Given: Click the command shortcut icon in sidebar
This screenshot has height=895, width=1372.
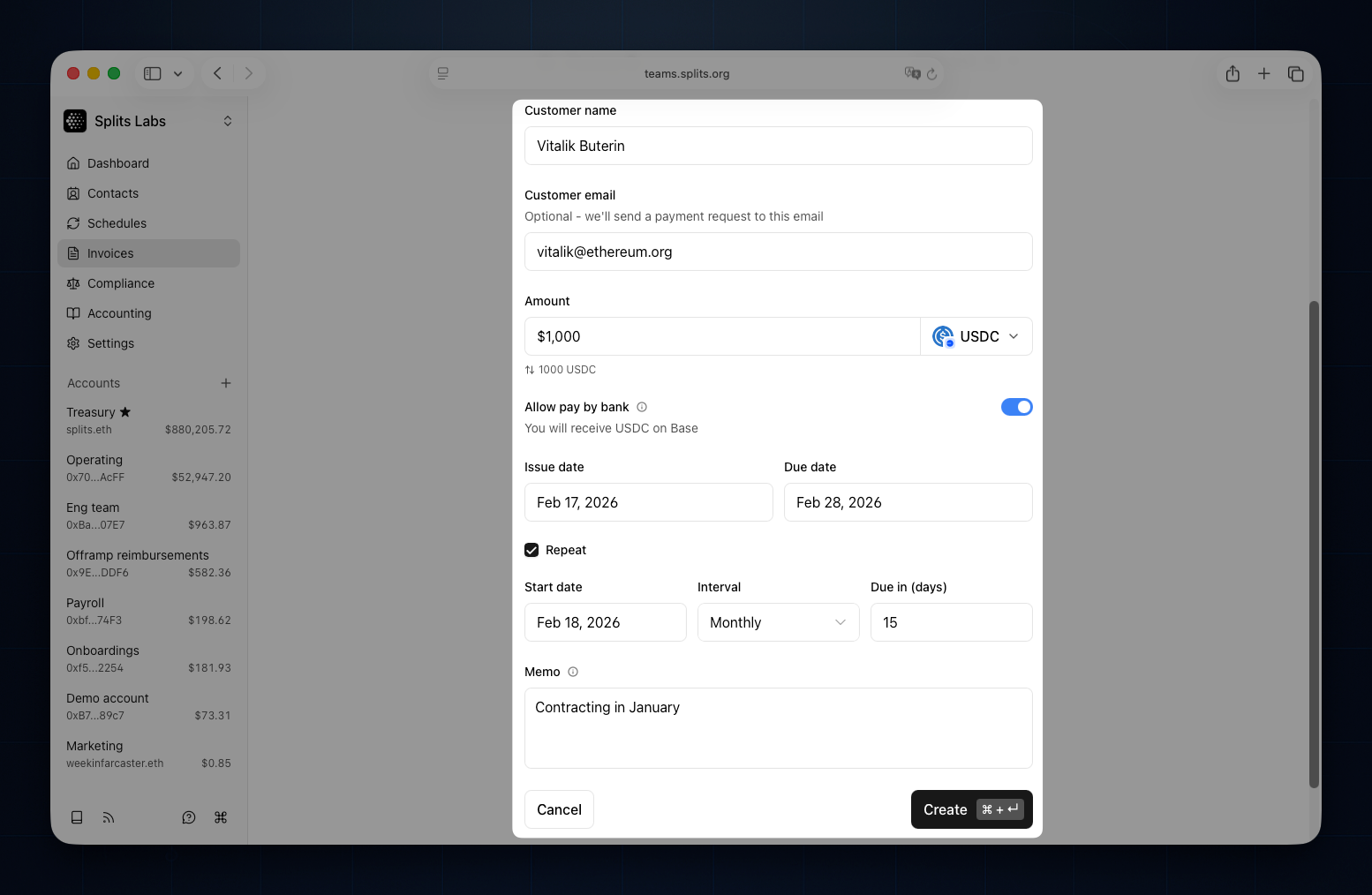Looking at the screenshot, I should 221,817.
